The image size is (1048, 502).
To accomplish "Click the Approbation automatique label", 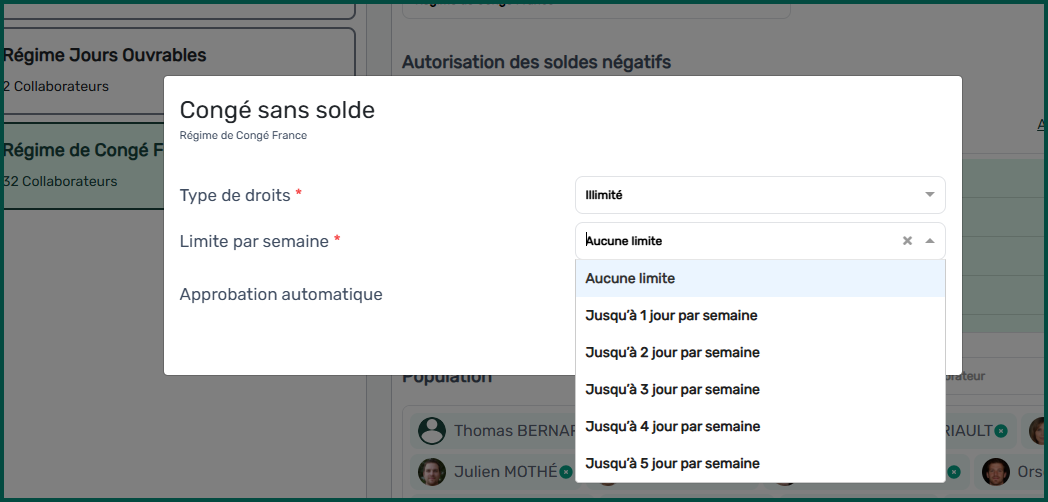I will tap(281, 294).
